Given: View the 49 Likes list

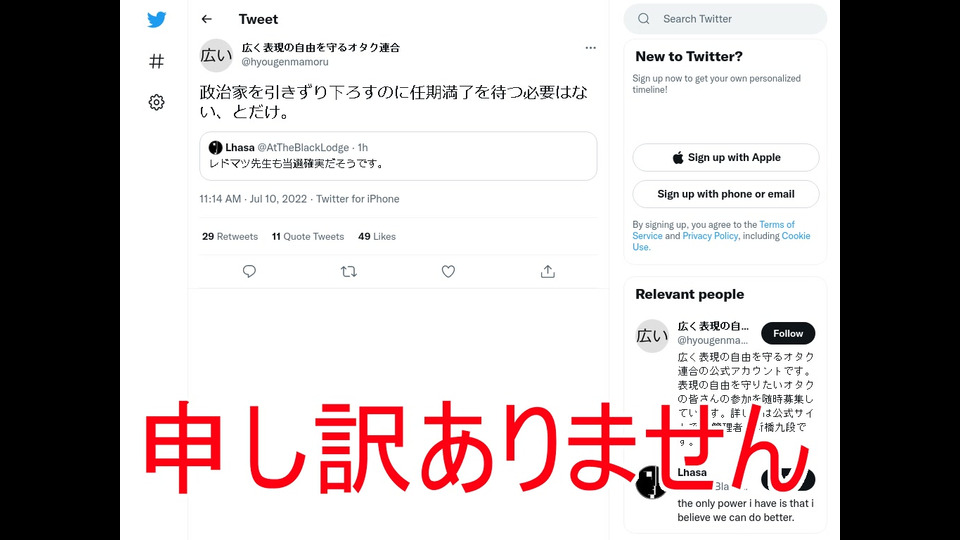Looking at the screenshot, I should pyautogui.click(x=377, y=236).
